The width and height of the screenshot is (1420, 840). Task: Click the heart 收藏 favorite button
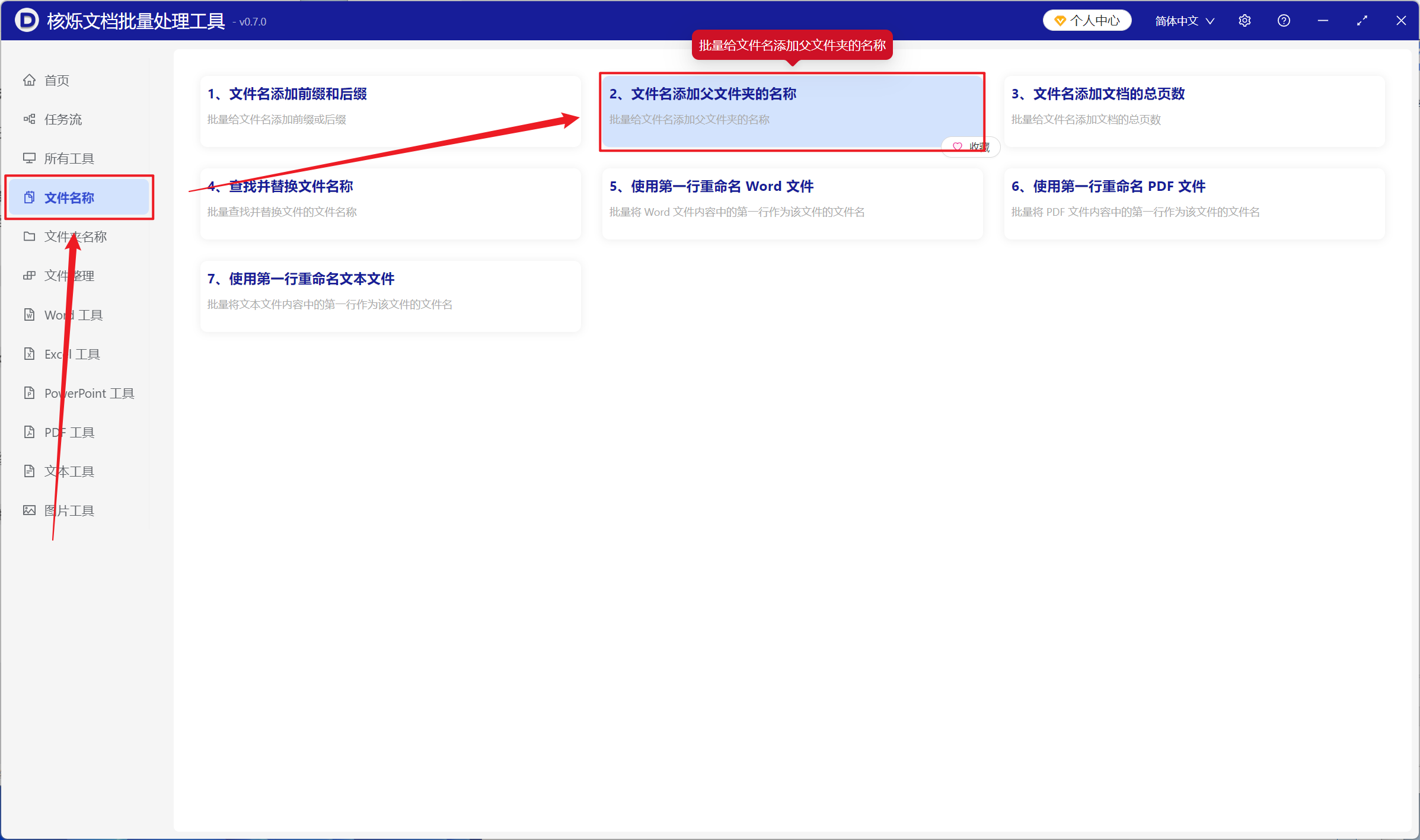coord(971,146)
